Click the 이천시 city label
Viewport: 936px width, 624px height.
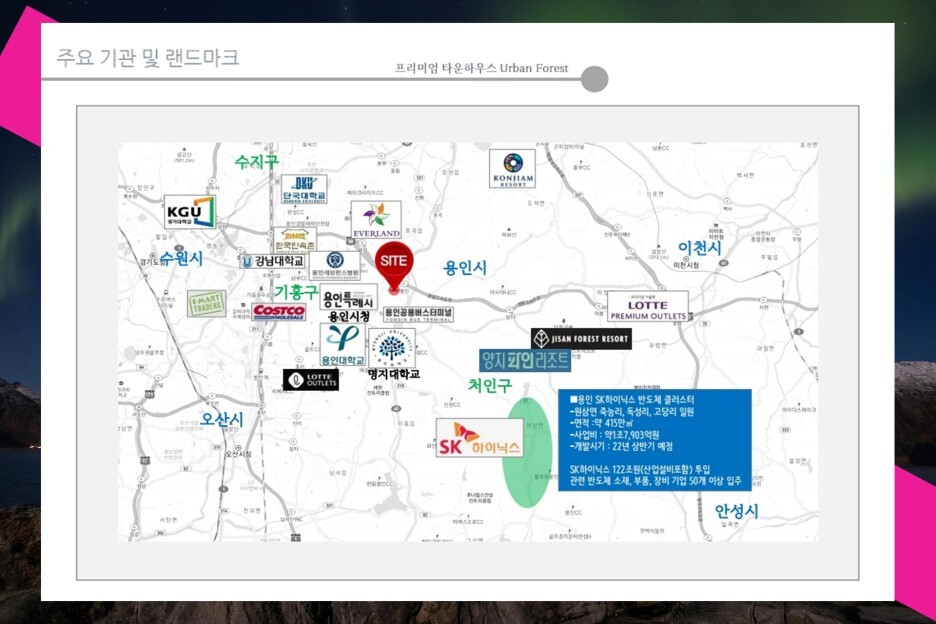[x=700, y=247]
